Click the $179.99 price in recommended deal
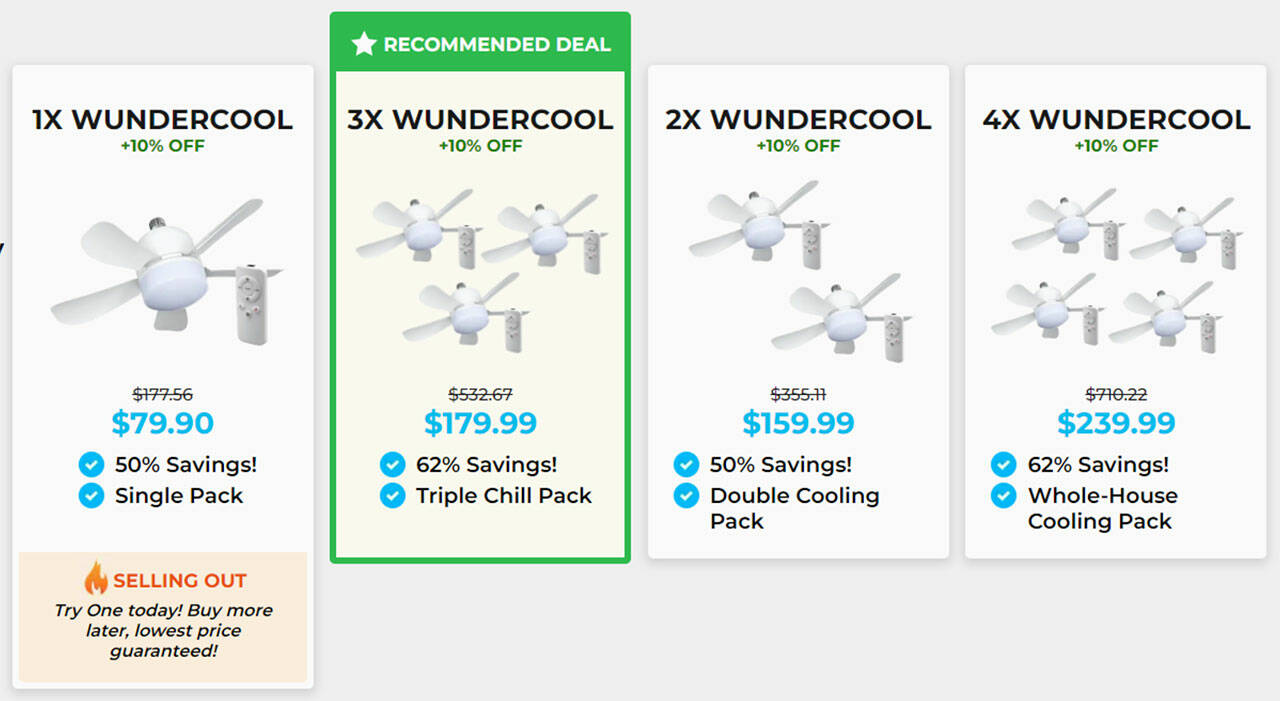Viewport: 1280px width, 701px height. tap(480, 423)
